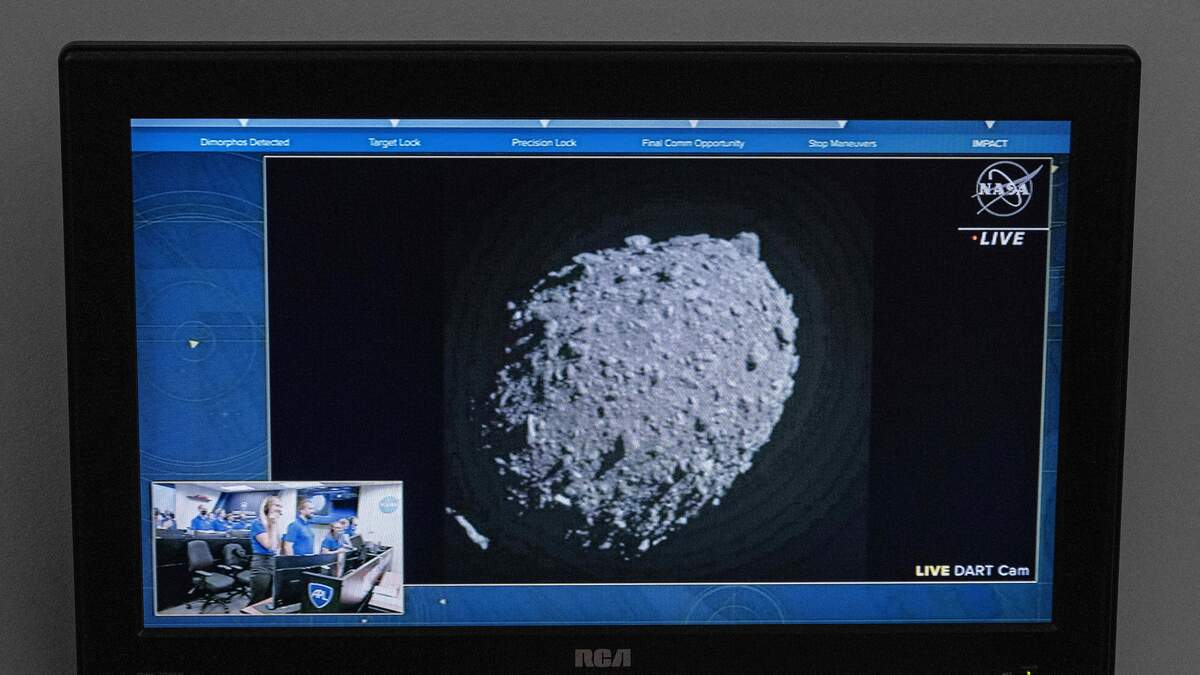1200x675 pixels.
Task: Click the red dot LIVE indicator
Action: [974, 239]
